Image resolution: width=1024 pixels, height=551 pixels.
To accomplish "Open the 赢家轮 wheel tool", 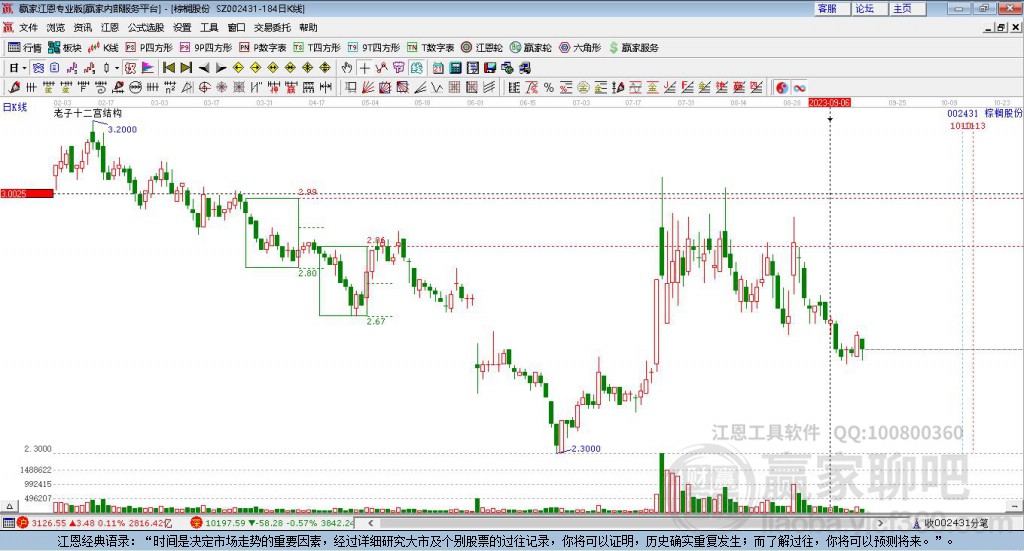I will (x=530, y=48).
